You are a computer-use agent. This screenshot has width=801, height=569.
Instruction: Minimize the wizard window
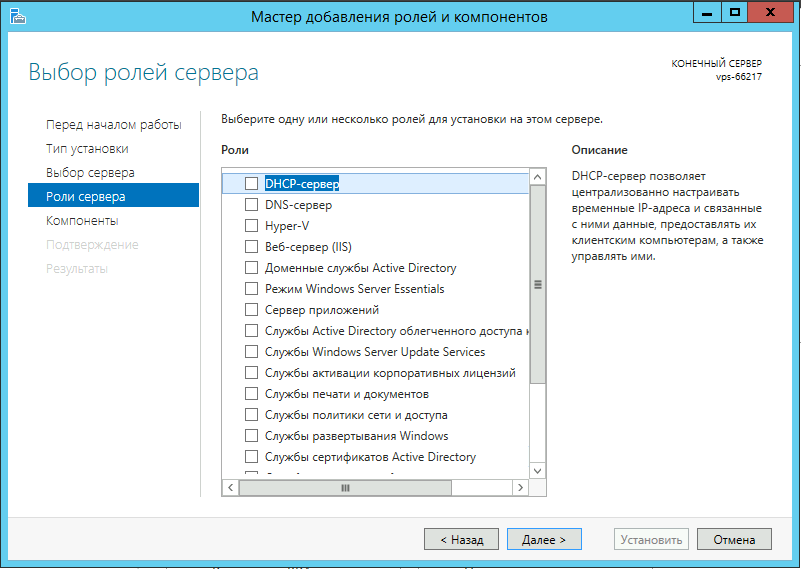click(708, 12)
